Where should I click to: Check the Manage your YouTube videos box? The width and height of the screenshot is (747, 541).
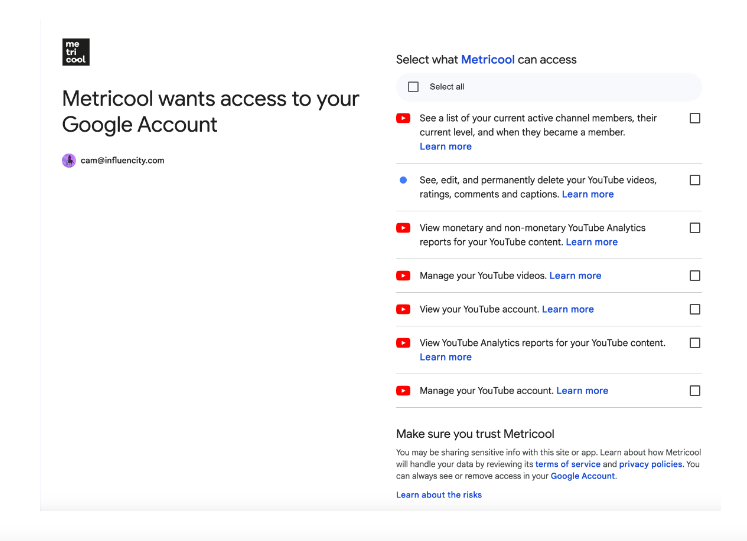(695, 276)
